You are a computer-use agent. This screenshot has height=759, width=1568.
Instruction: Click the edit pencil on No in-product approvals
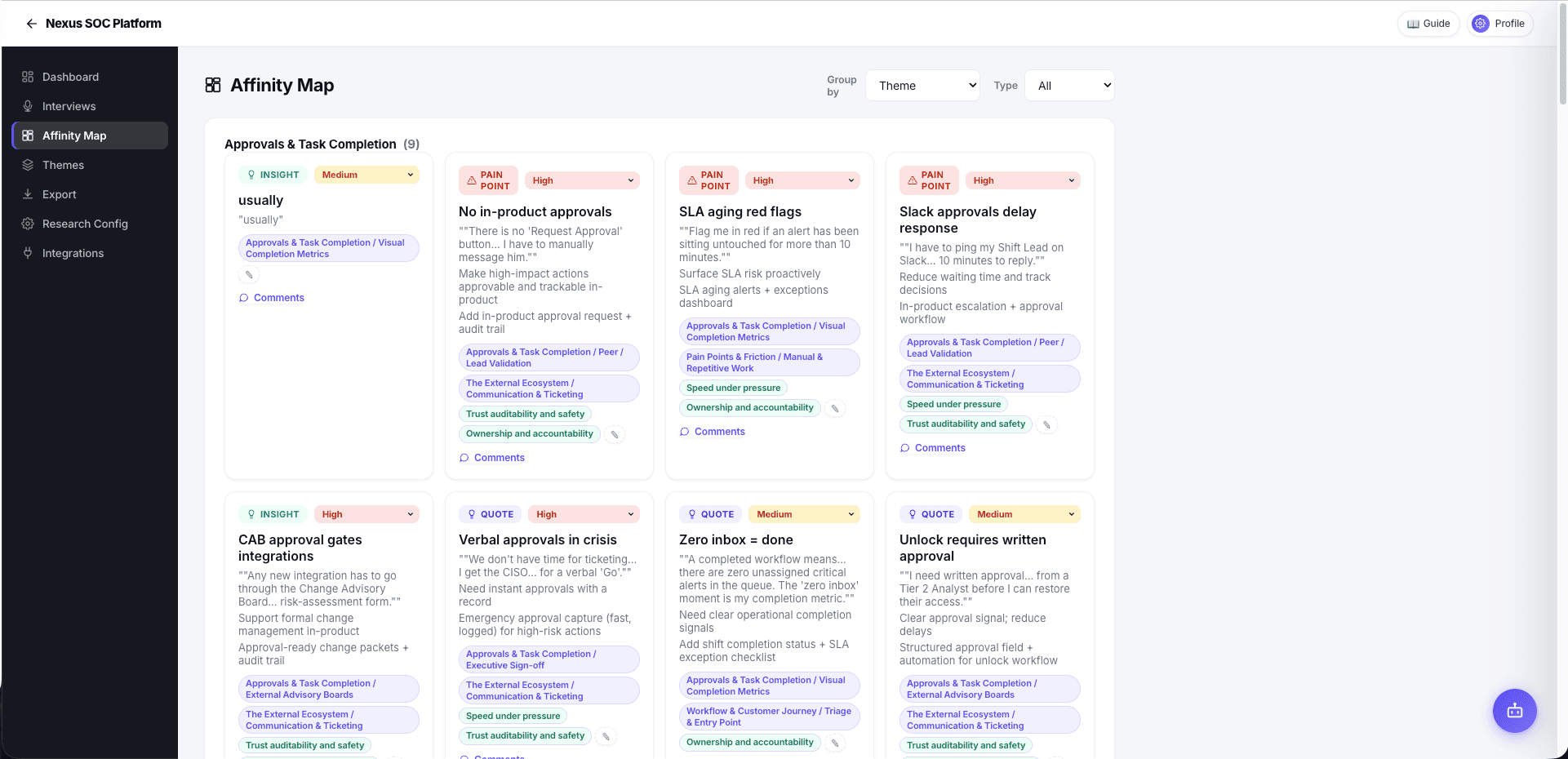615,435
